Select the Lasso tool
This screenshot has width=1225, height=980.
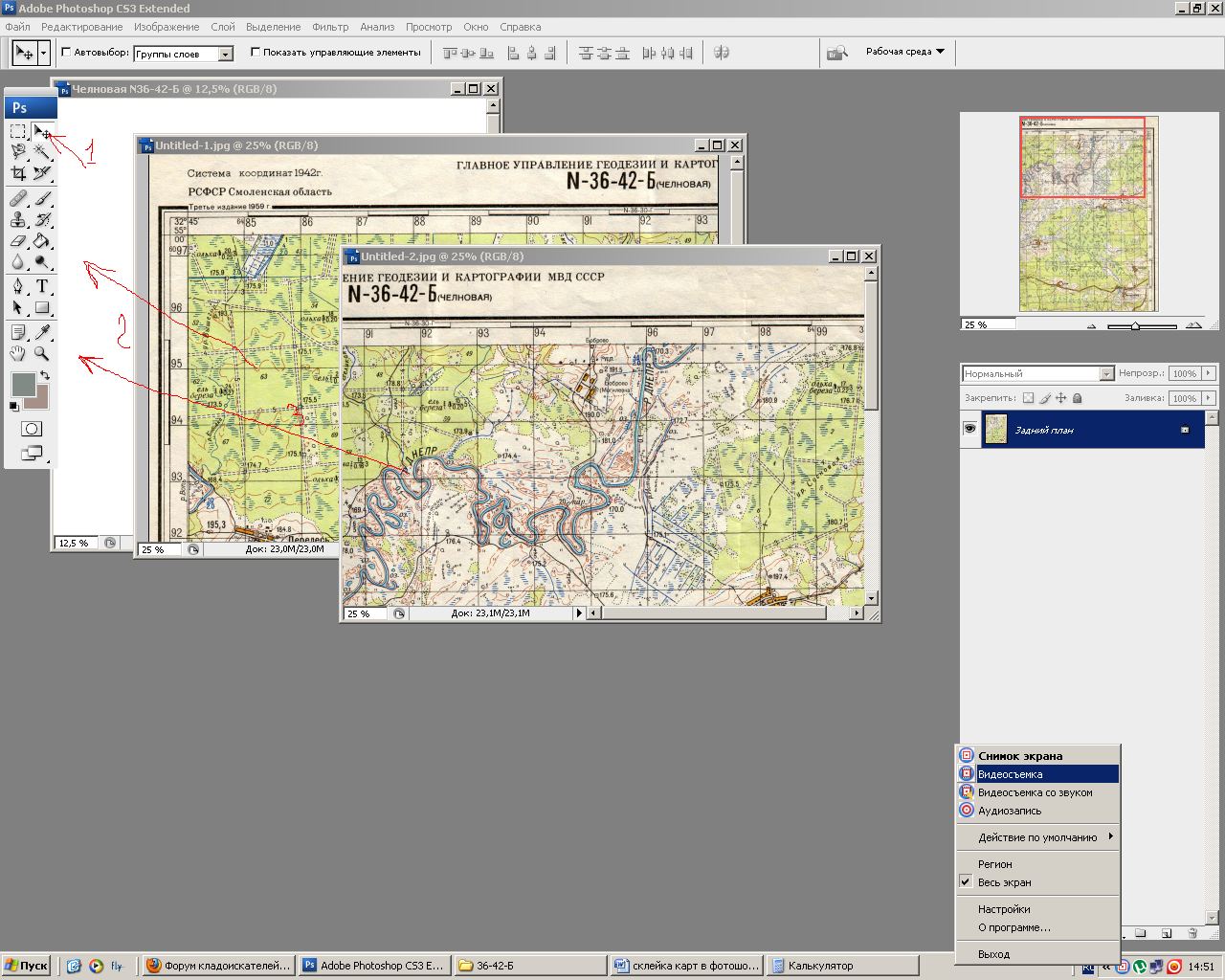(18, 152)
